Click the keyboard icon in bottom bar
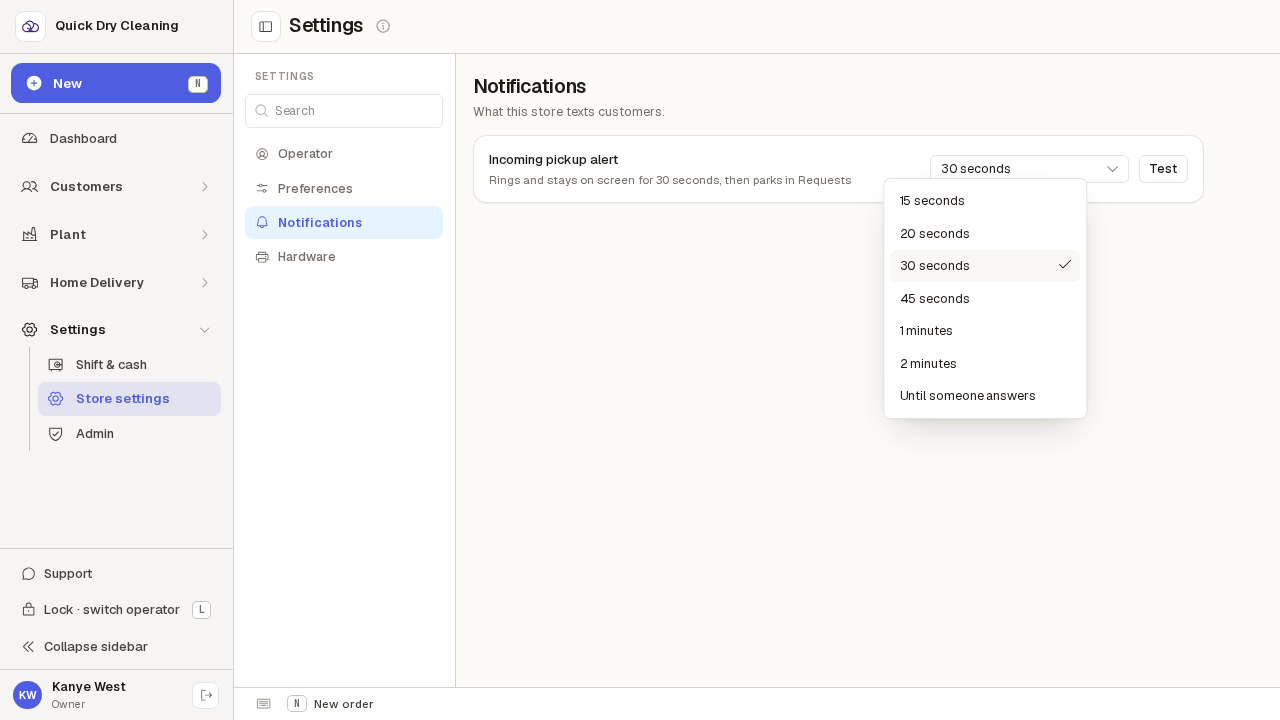 [264, 704]
